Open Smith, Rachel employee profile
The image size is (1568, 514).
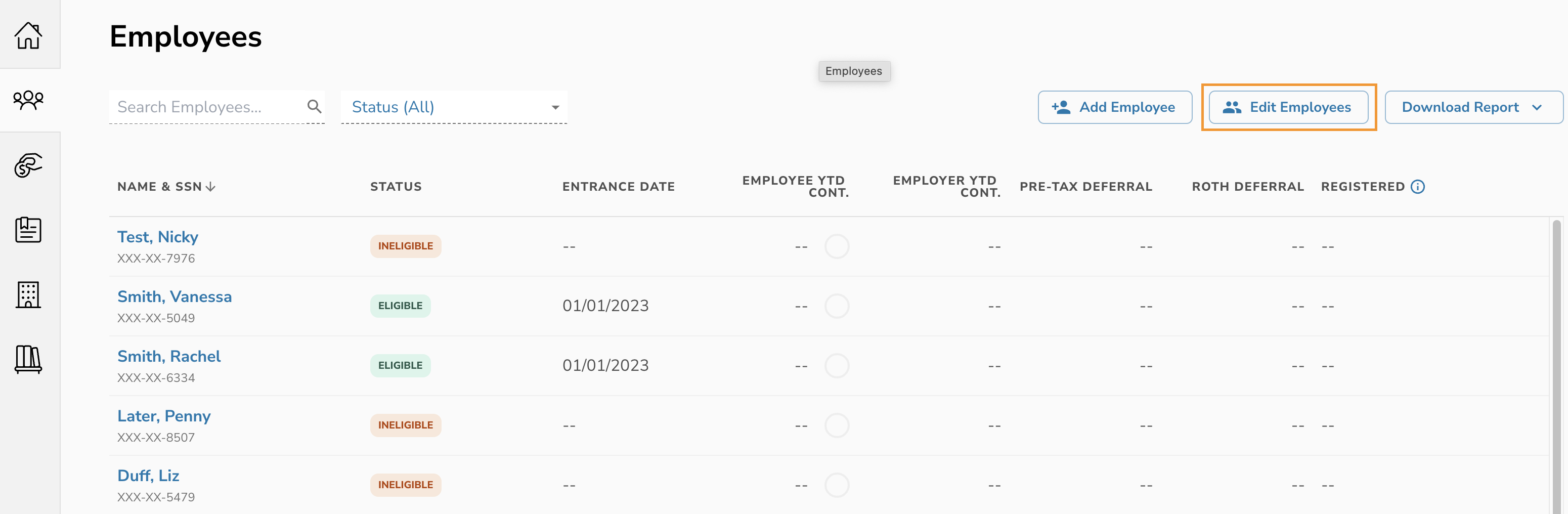168,356
